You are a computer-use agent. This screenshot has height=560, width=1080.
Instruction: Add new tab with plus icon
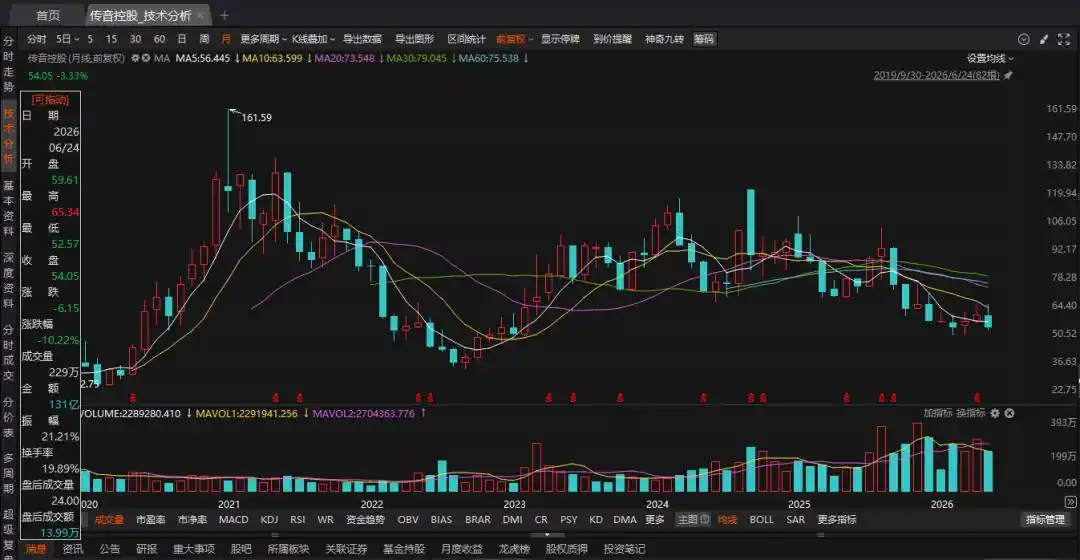224,15
